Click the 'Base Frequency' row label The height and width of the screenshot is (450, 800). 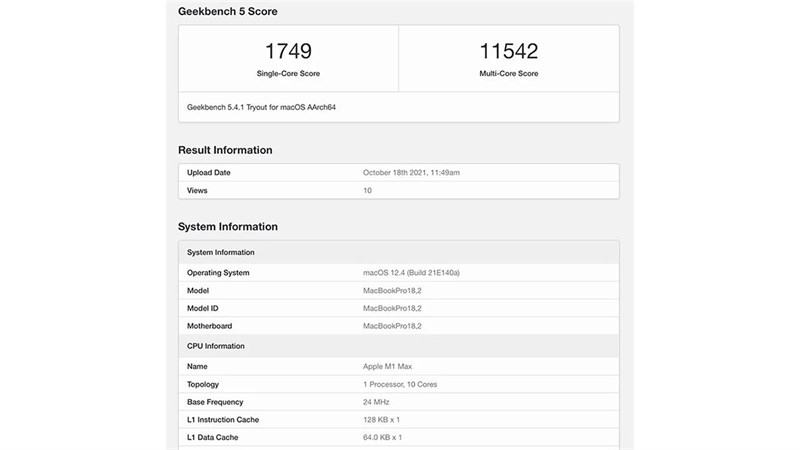[215, 402]
